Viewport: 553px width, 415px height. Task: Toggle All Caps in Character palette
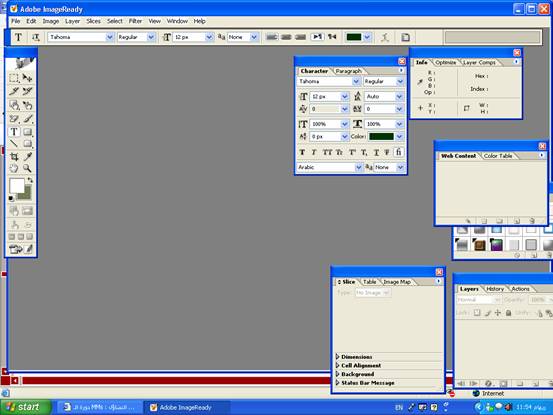click(x=327, y=152)
